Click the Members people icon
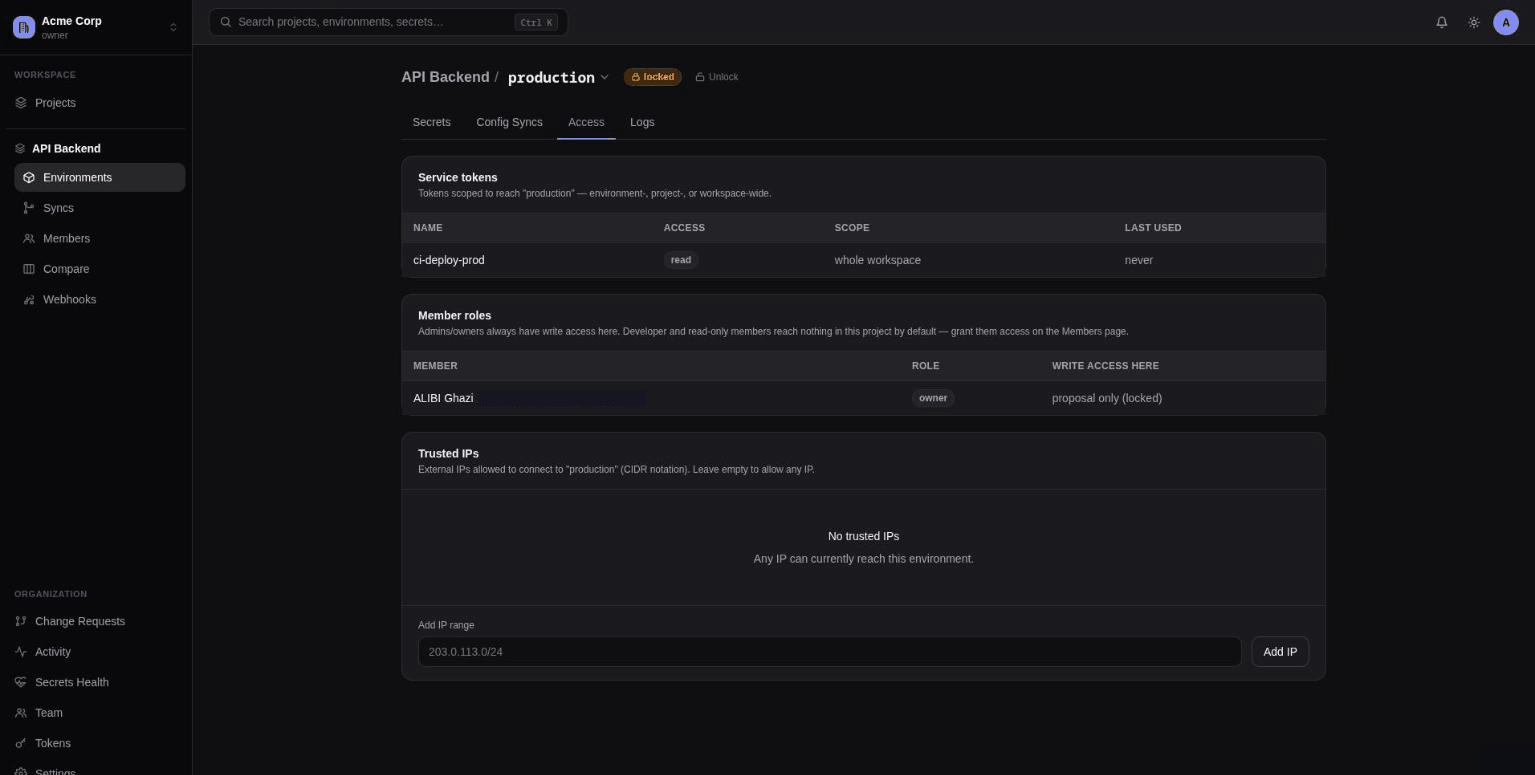Screen dimensions: 1535x775 click(x=29, y=239)
